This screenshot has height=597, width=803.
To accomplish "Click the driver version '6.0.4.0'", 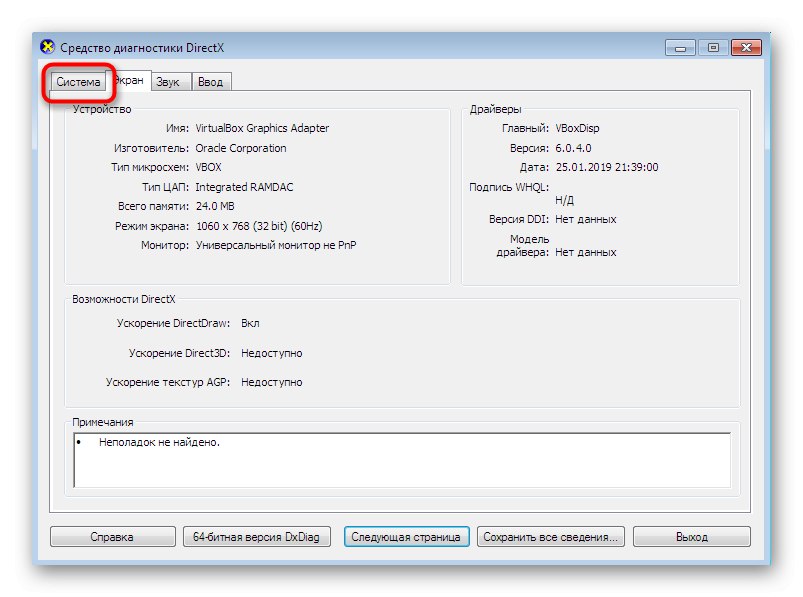I will (573, 148).
